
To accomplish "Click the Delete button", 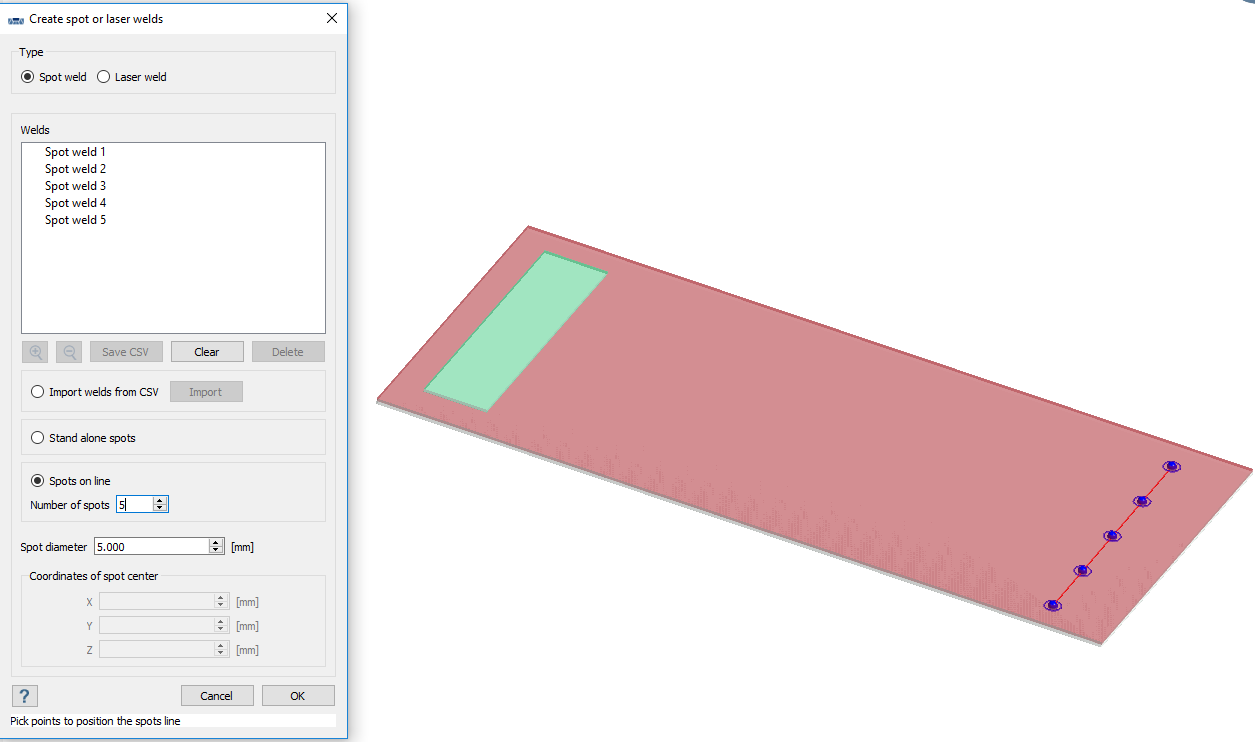I will [x=288, y=352].
